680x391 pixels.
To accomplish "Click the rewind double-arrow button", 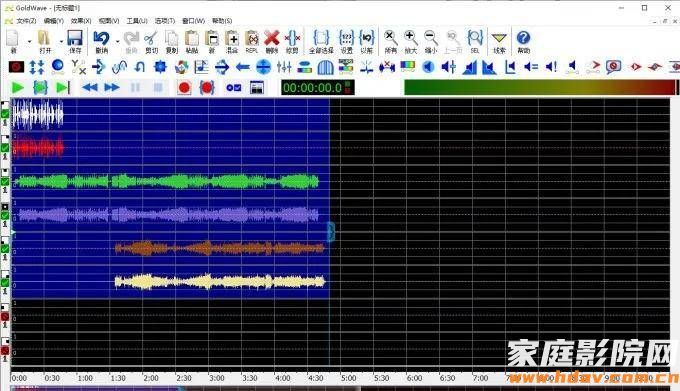I will click(90, 88).
